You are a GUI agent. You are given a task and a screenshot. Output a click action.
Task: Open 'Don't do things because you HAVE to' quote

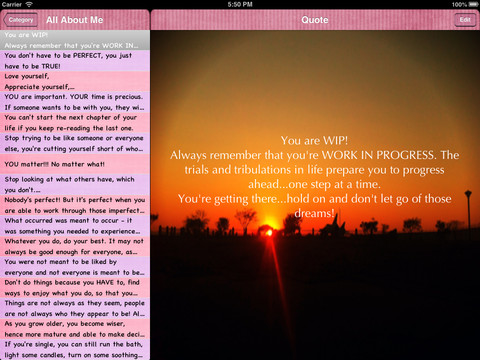[75, 288]
